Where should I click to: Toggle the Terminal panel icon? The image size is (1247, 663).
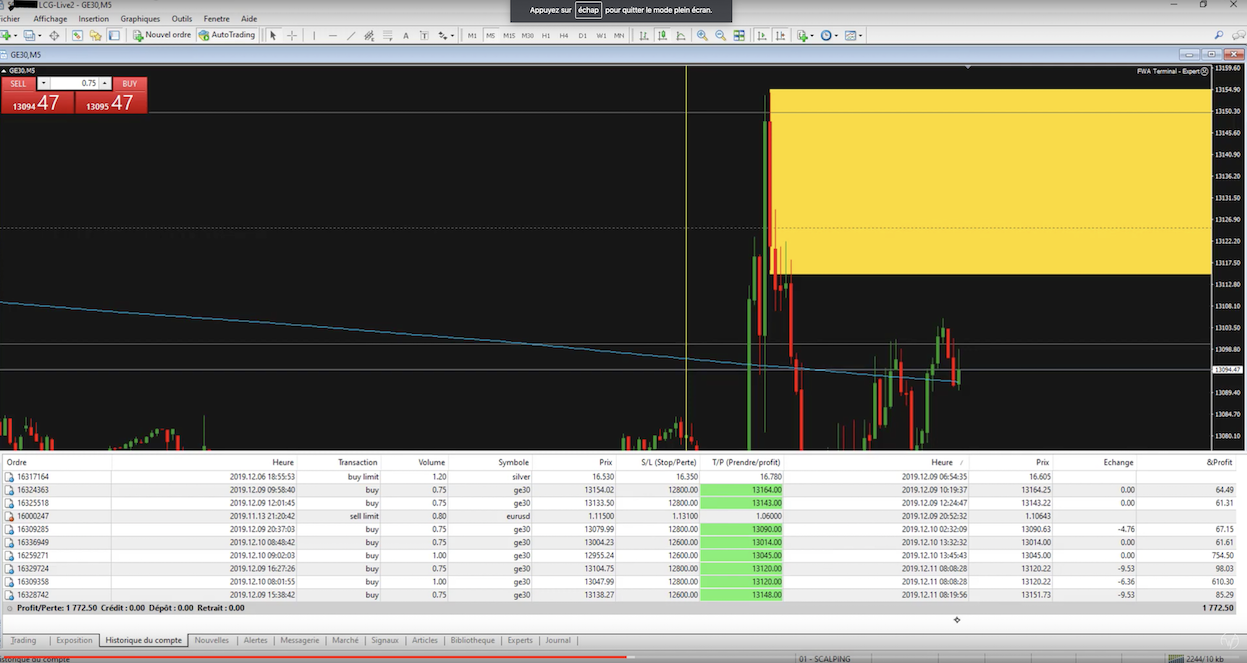[114, 35]
